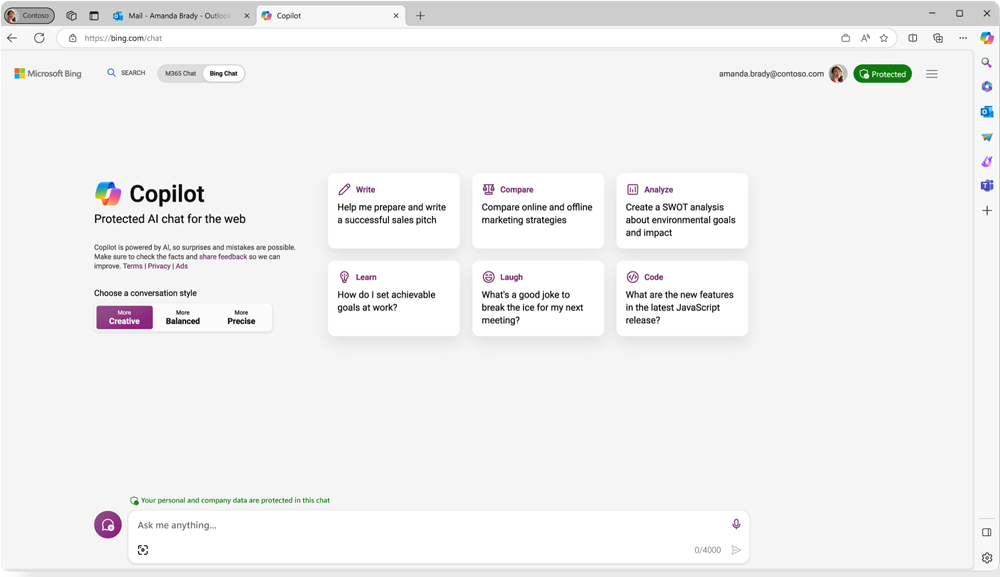Screen dimensions: 1000x577
Task: Open the hamburger menu on the Bing page
Action: [x=932, y=73]
